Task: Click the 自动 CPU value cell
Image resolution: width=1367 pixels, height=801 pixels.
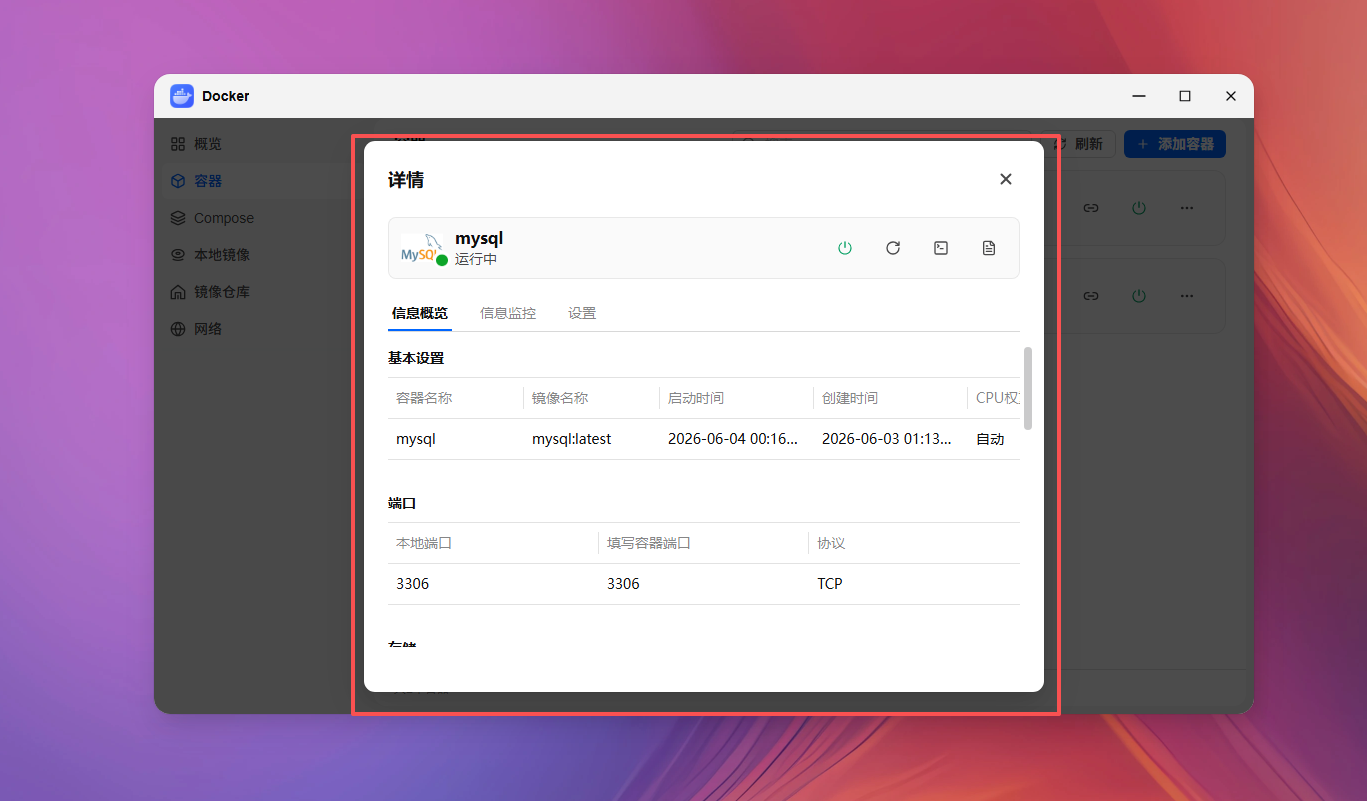Action: (x=990, y=439)
